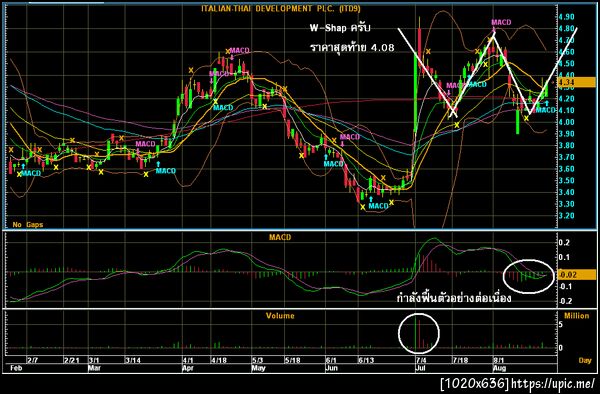This screenshot has width=600, height=394.
Task: Click the 'ราคาสุดท้าย 4.08' last price note
Action: tap(352, 47)
